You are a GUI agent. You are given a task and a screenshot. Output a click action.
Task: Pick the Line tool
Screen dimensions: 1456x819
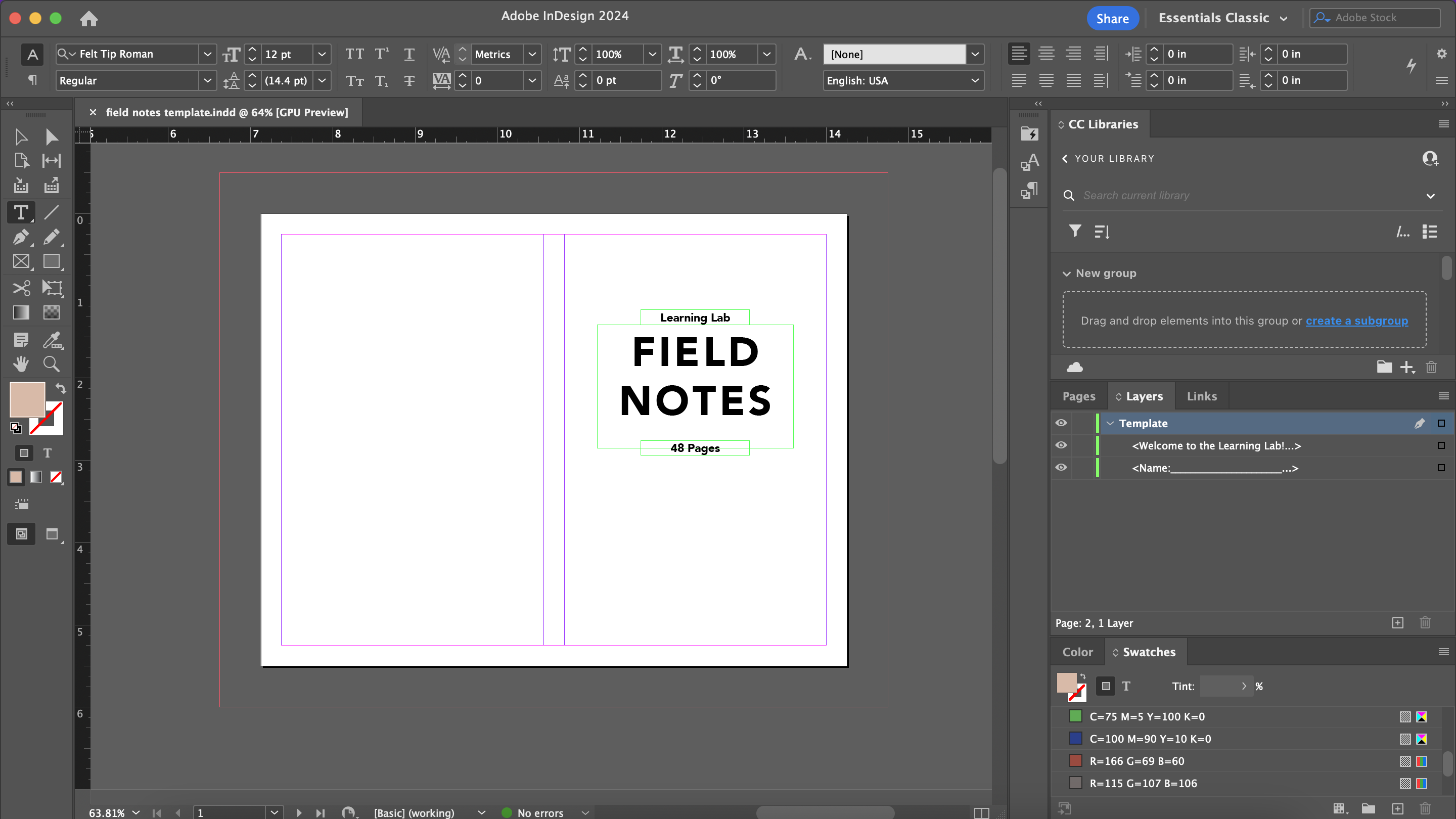point(52,212)
